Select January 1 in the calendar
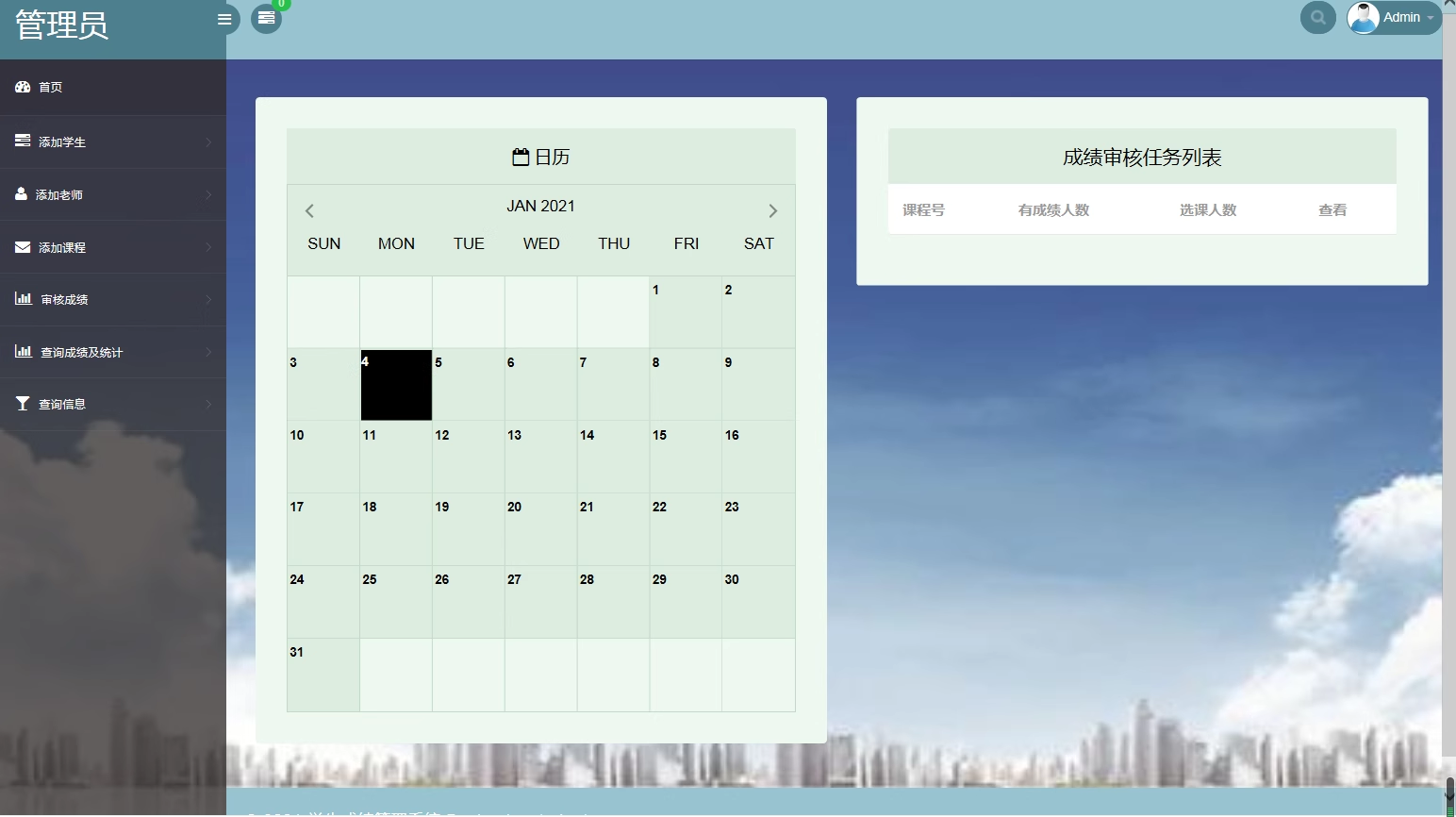 click(x=686, y=312)
